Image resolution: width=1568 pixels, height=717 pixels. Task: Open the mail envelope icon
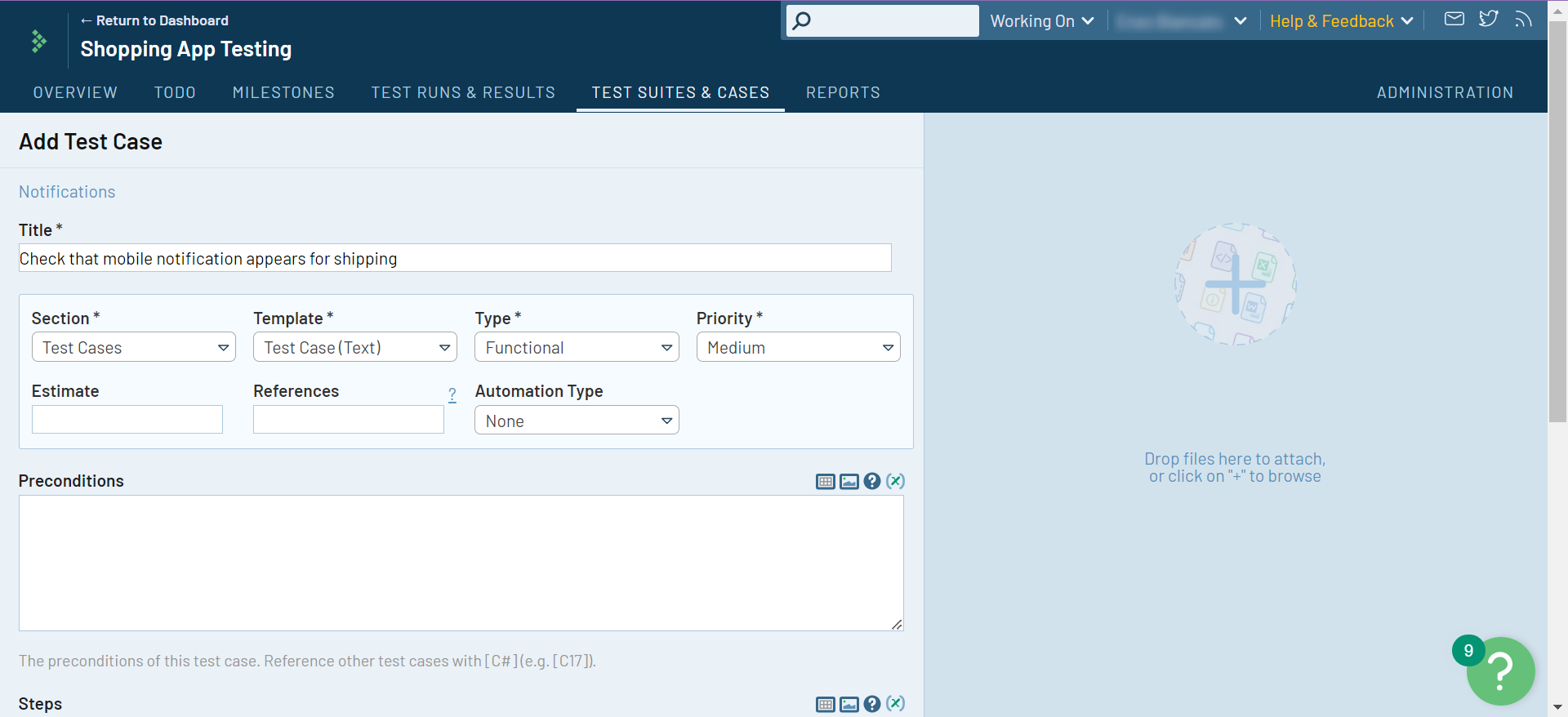(1454, 19)
